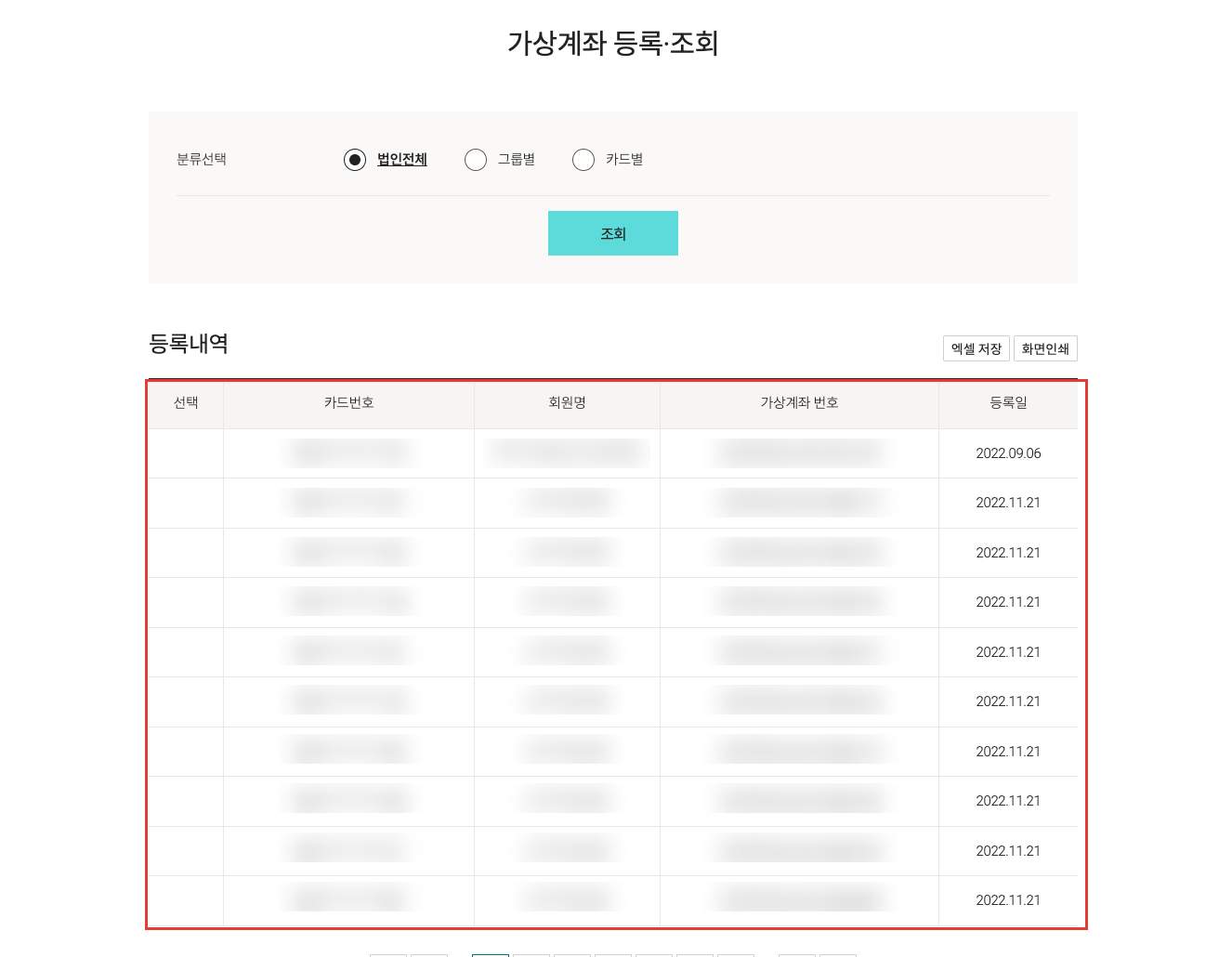Click the 가상계좌 등록·조회 page title
The height and width of the screenshot is (957, 1232).
click(x=613, y=43)
